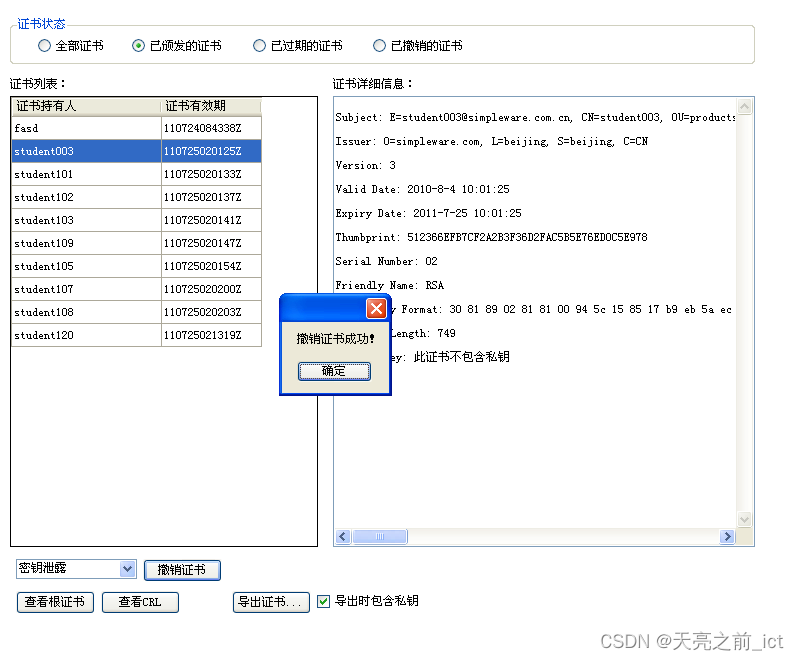Image resolution: width=799 pixels, height=660 pixels.
Task: Select the student108 certificate row
Action: (137, 312)
